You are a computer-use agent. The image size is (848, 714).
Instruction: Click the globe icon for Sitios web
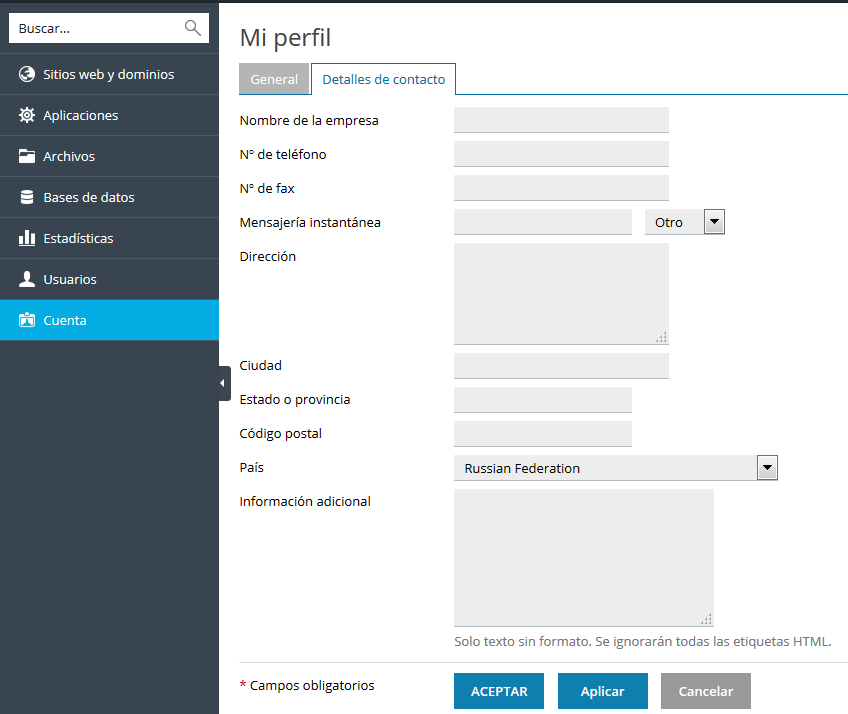[27, 74]
